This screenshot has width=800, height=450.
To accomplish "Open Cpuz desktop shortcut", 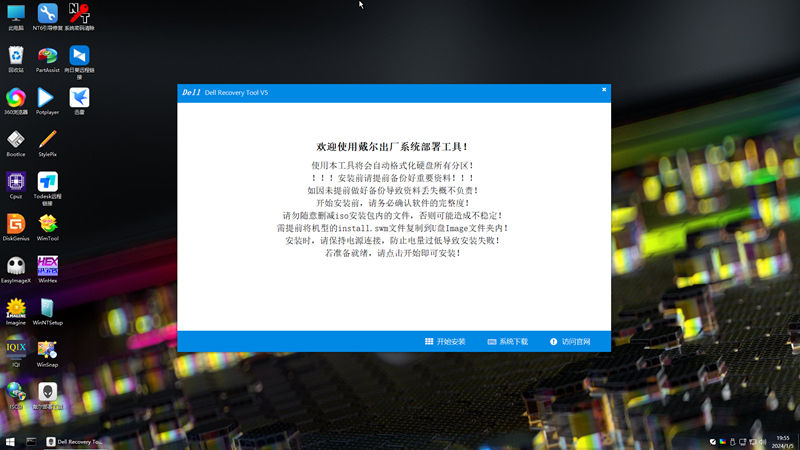I will click(16, 185).
